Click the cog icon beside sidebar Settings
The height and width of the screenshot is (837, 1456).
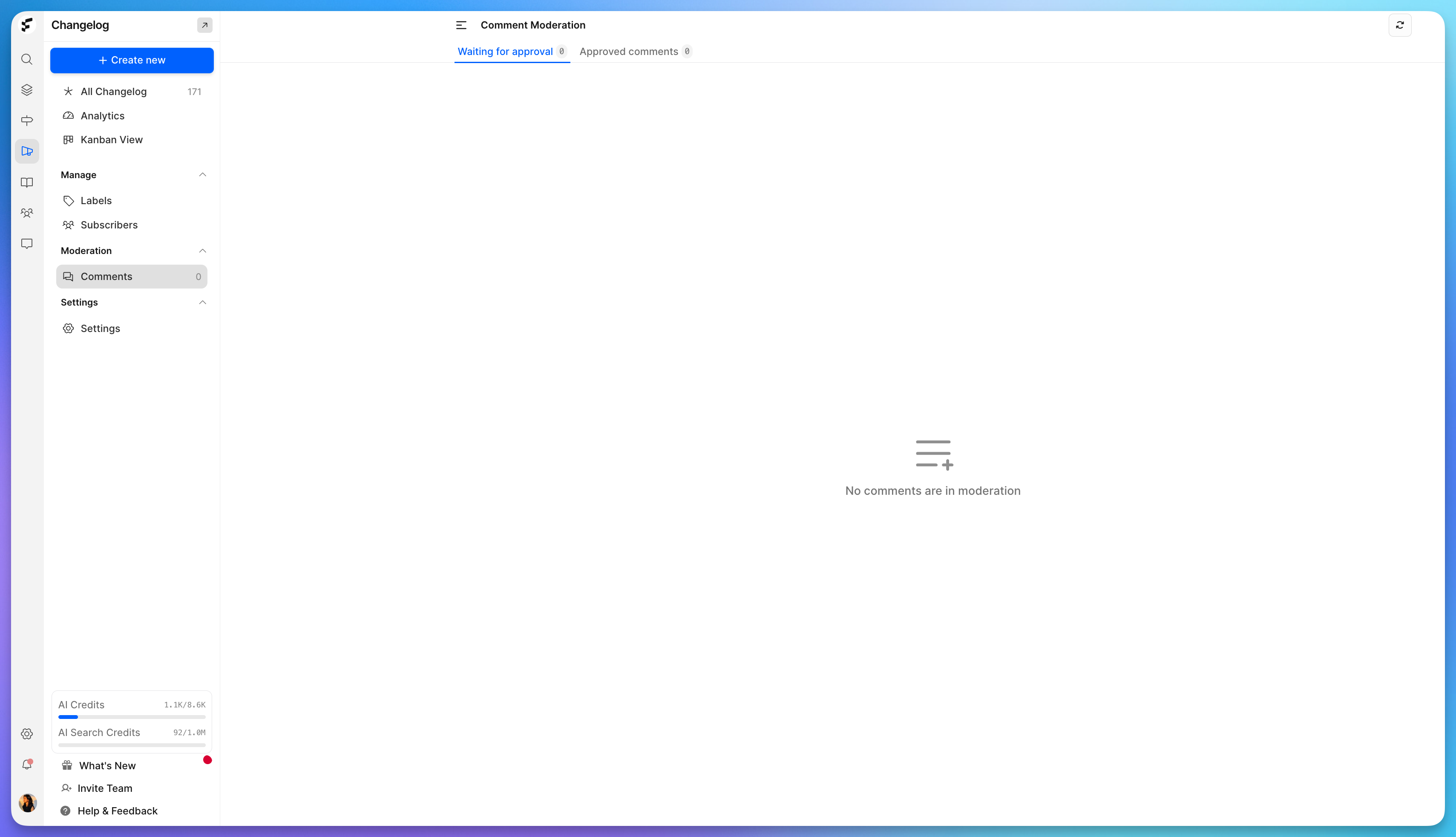69,328
